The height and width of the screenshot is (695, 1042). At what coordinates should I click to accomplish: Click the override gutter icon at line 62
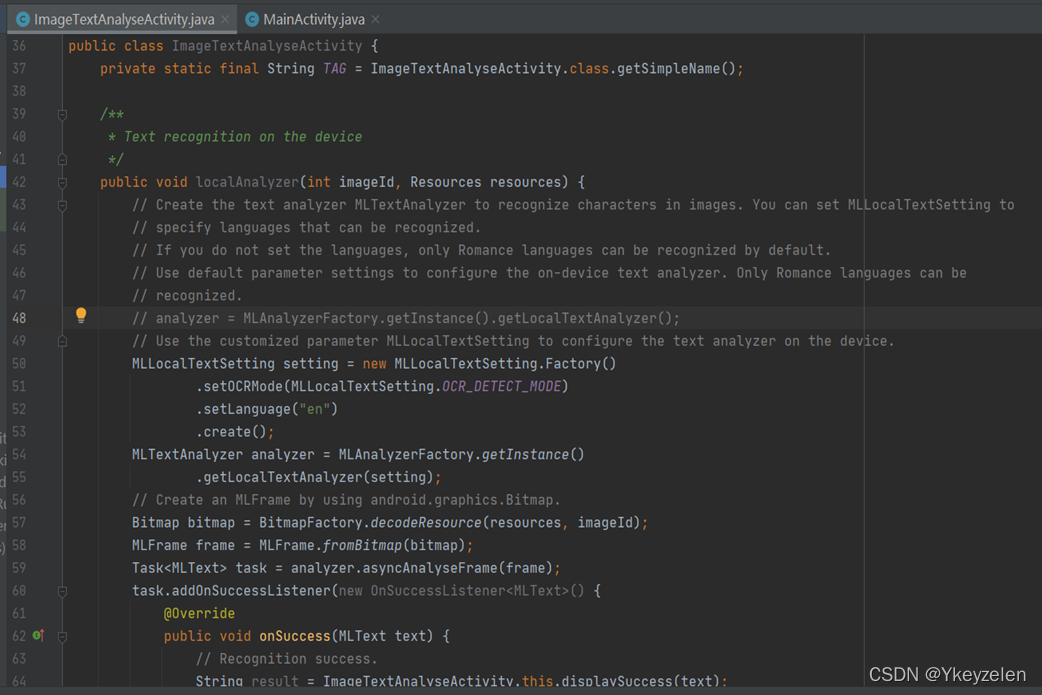(39, 636)
